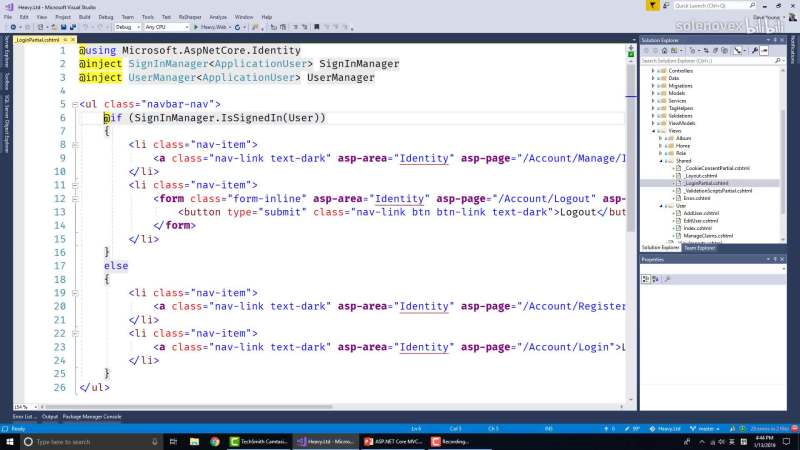Select _CookieConsentPartial.cshtml file

pos(716,168)
